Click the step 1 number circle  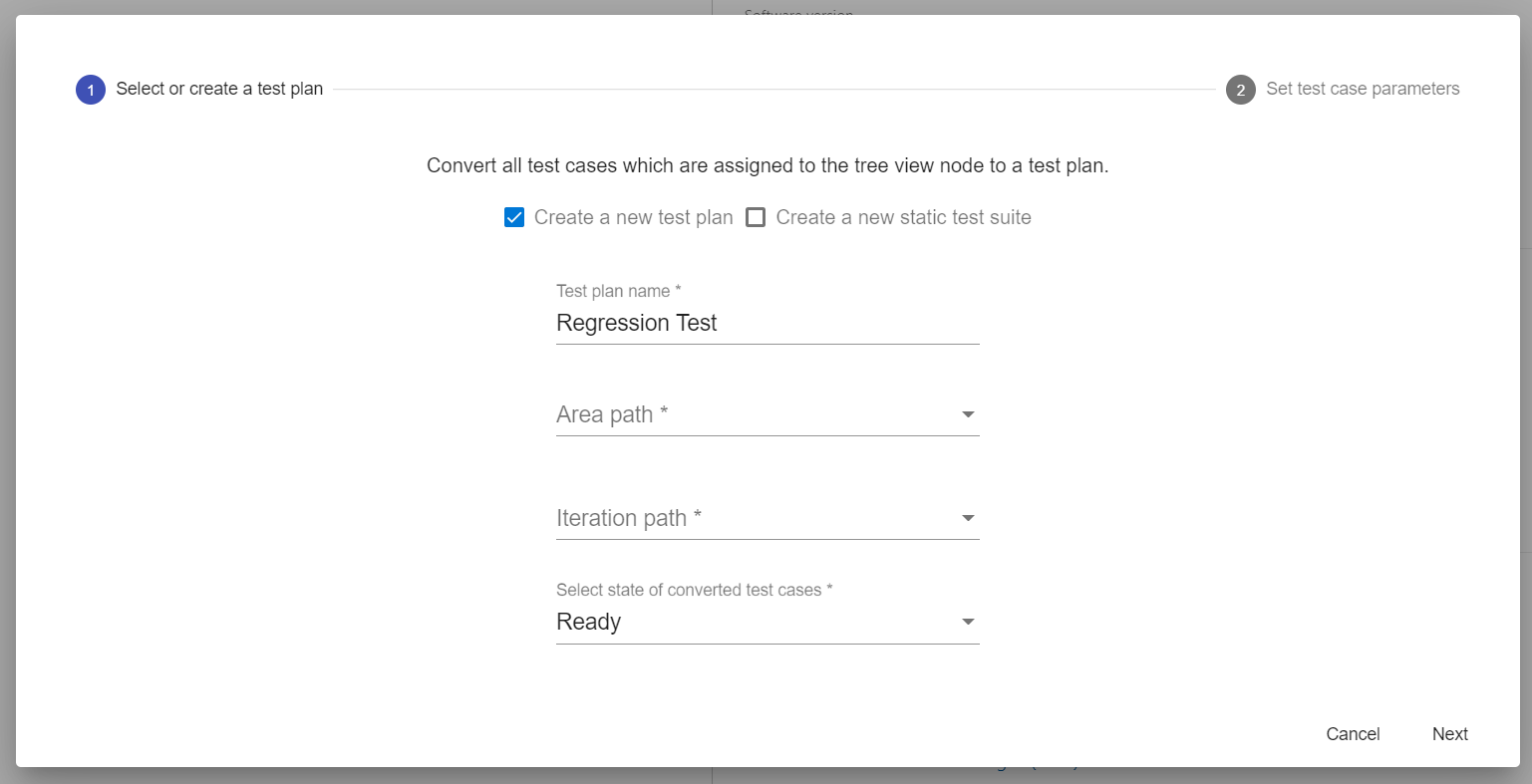(x=91, y=90)
